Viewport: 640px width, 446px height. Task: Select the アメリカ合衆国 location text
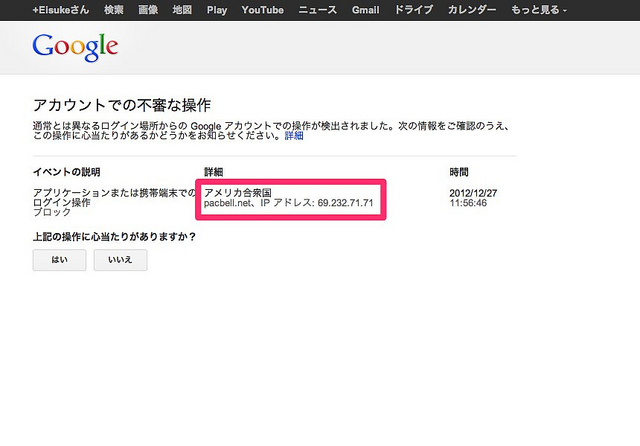pos(238,193)
